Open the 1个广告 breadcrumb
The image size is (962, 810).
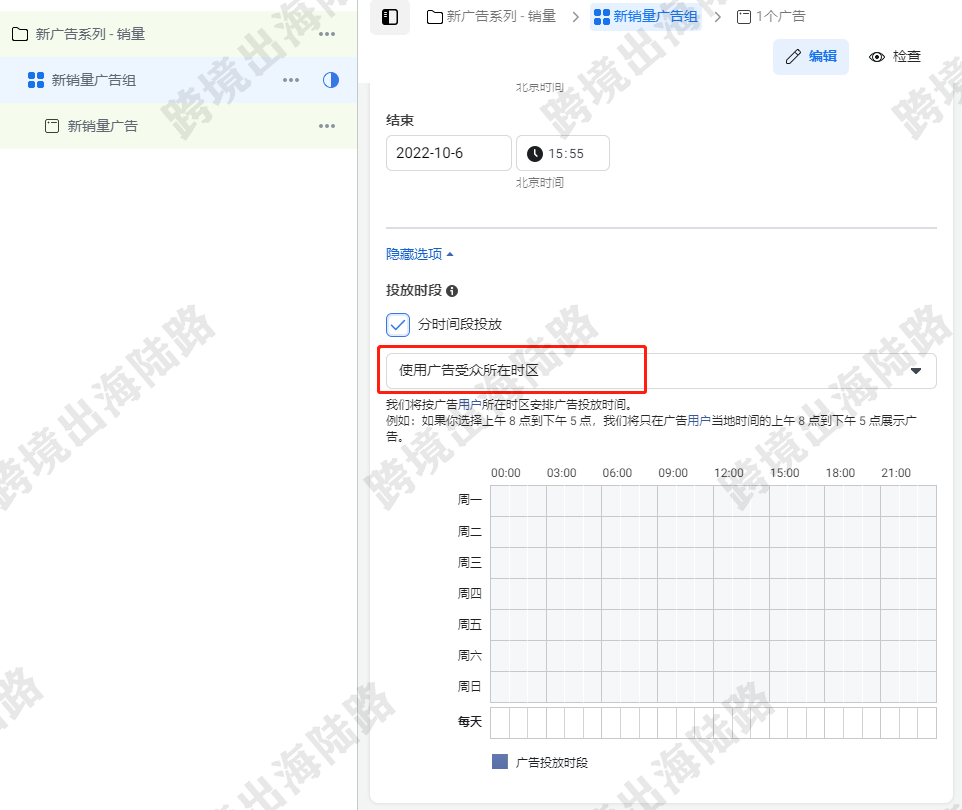[x=771, y=17]
